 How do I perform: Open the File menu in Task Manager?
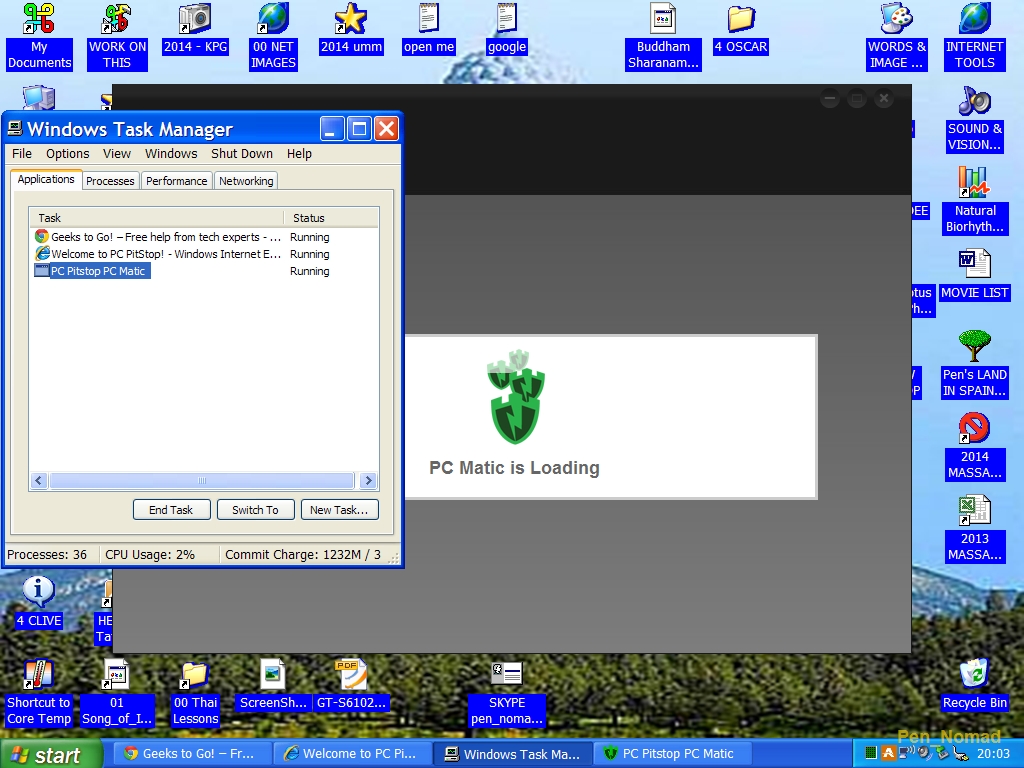click(x=22, y=153)
